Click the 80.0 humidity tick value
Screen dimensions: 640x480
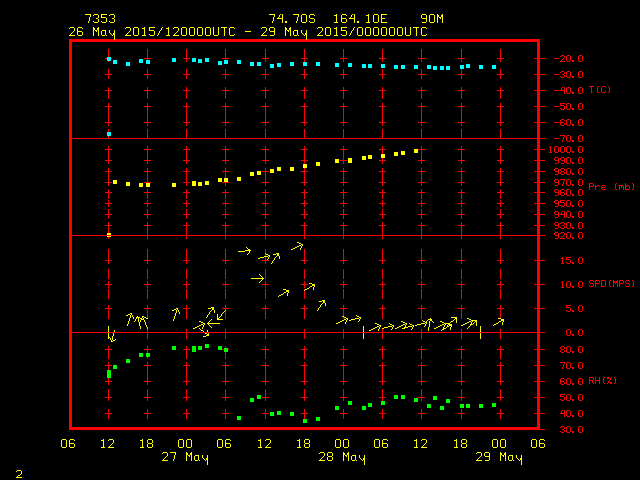pos(571,350)
